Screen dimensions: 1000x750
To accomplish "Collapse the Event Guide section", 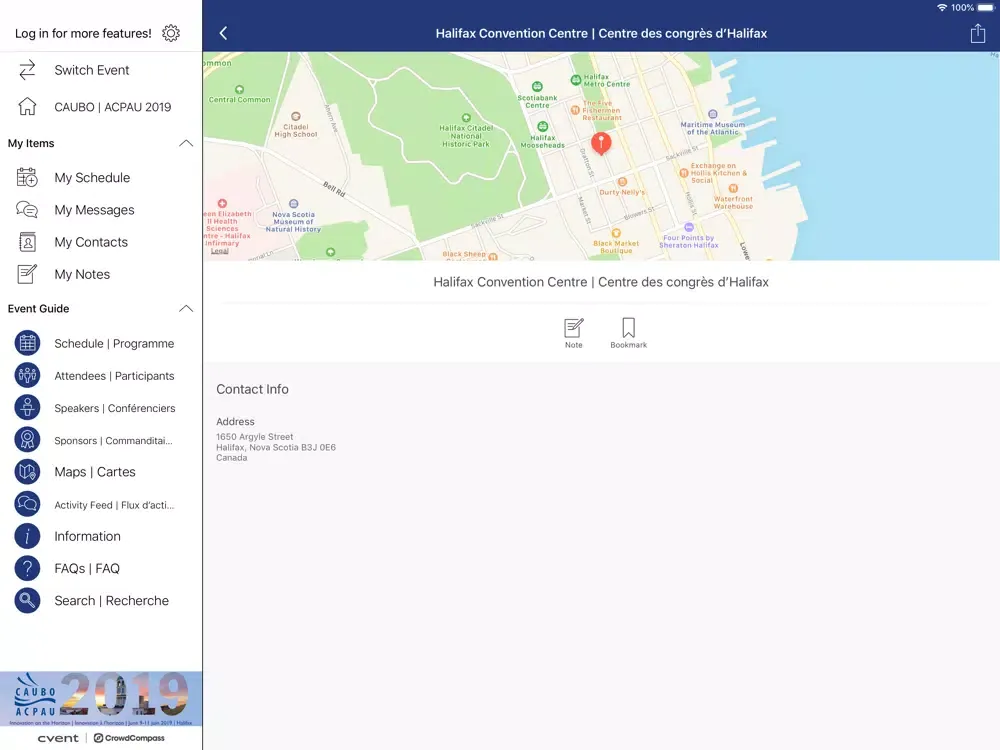I will tap(186, 309).
